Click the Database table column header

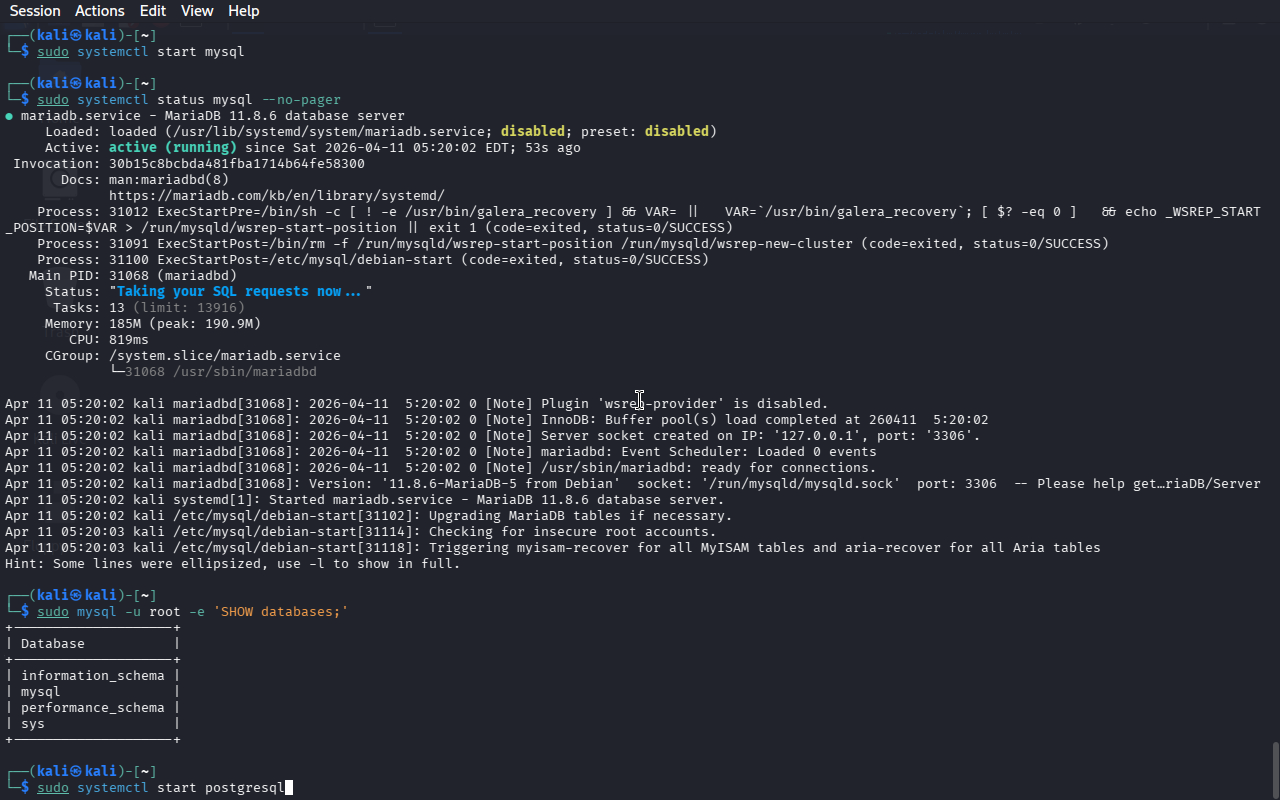tap(53, 644)
